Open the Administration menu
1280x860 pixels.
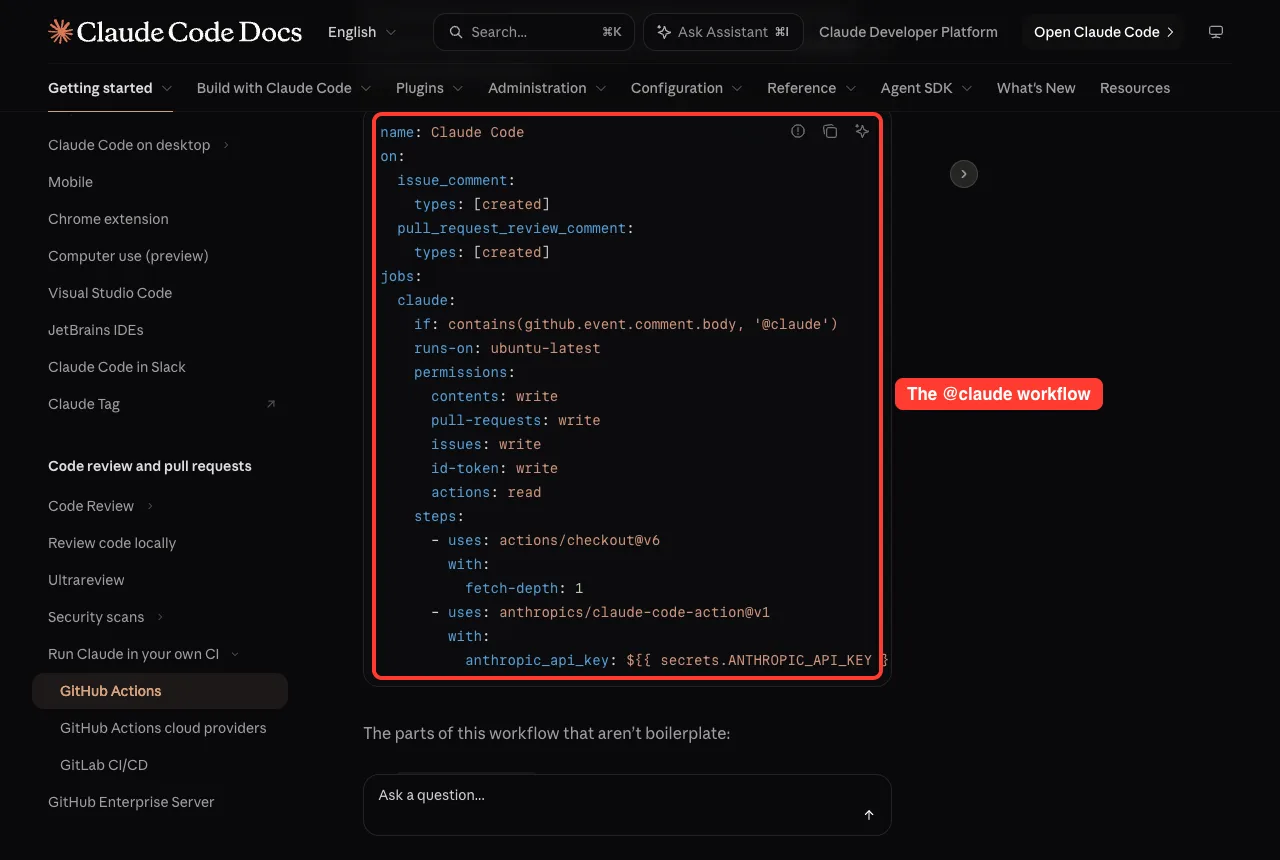click(x=547, y=88)
